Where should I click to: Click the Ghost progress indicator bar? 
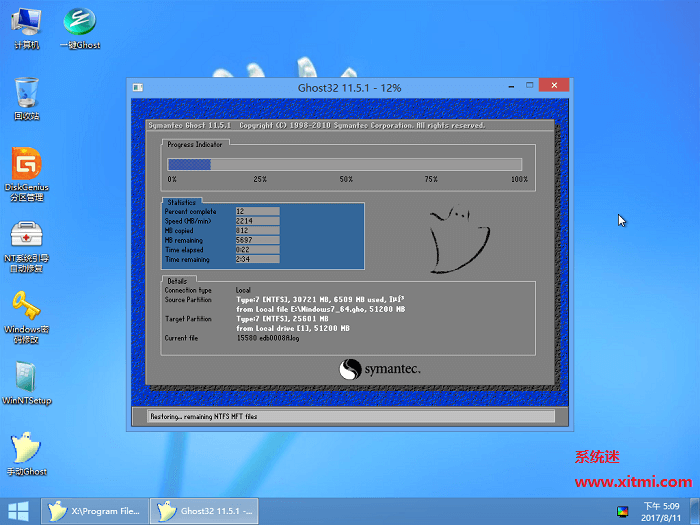pos(345,164)
